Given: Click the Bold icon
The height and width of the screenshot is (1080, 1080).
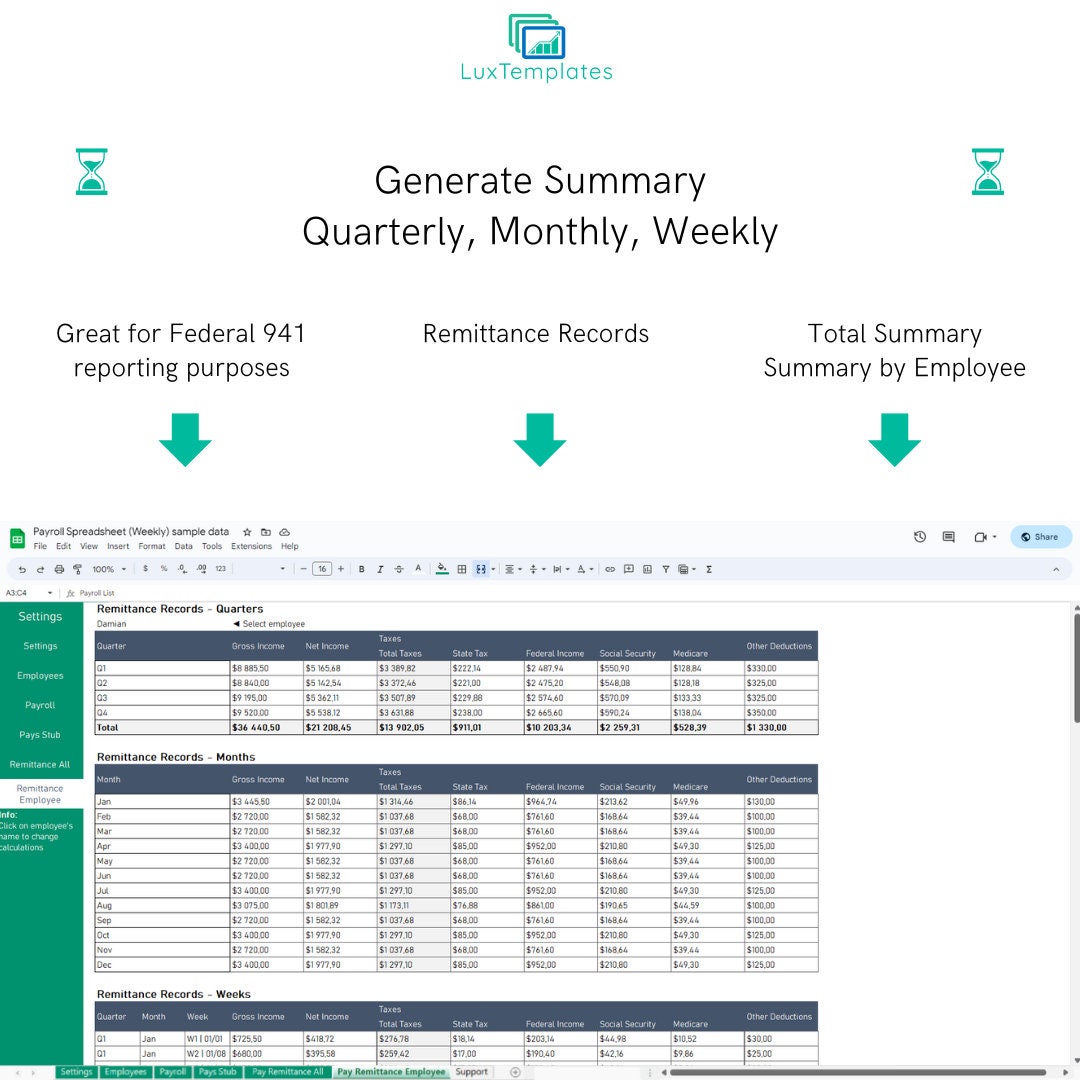Looking at the screenshot, I should point(361,570).
